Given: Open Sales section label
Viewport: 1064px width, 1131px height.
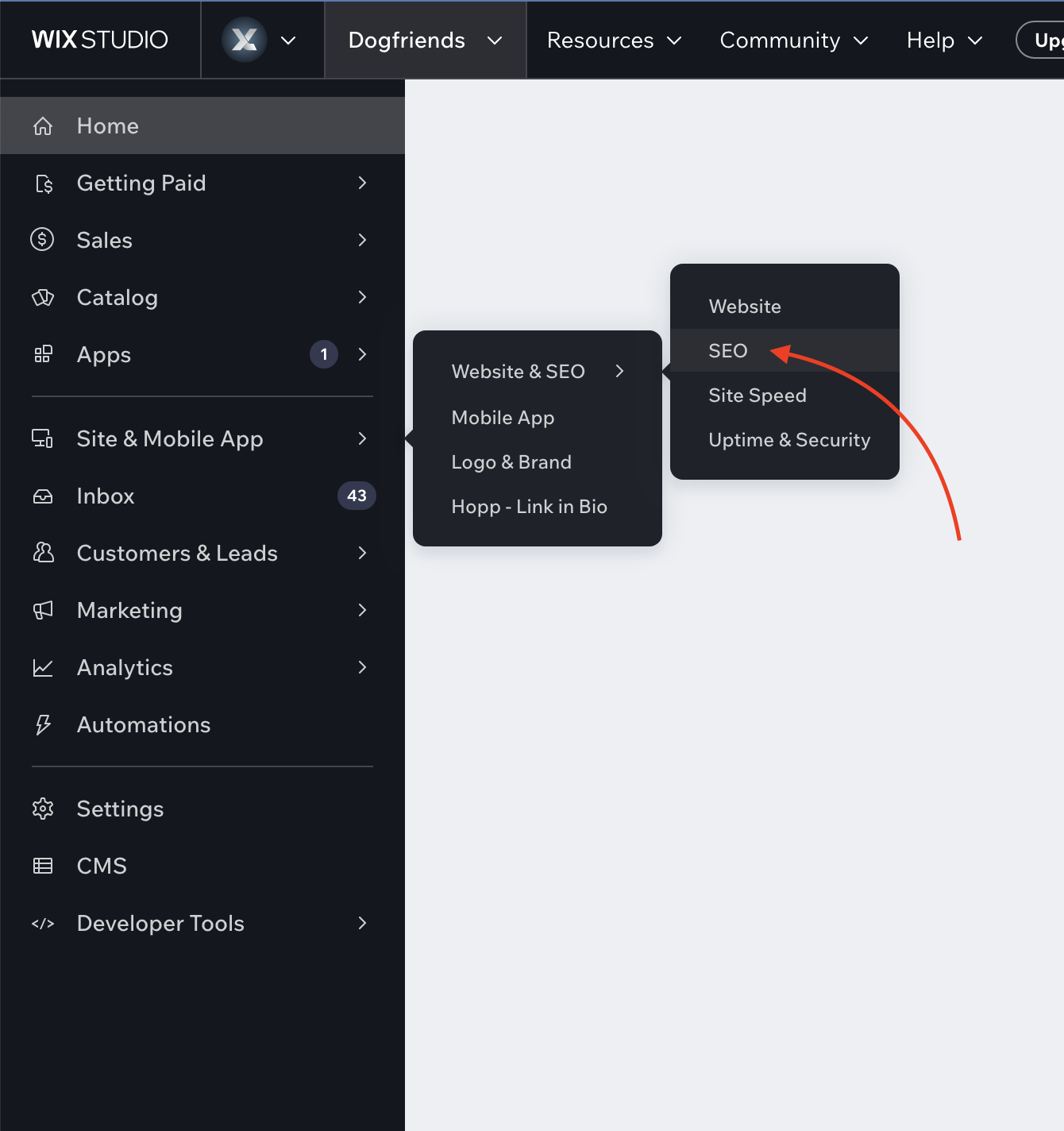Looking at the screenshot, I should pyautogui.click(x=105, y=240).
